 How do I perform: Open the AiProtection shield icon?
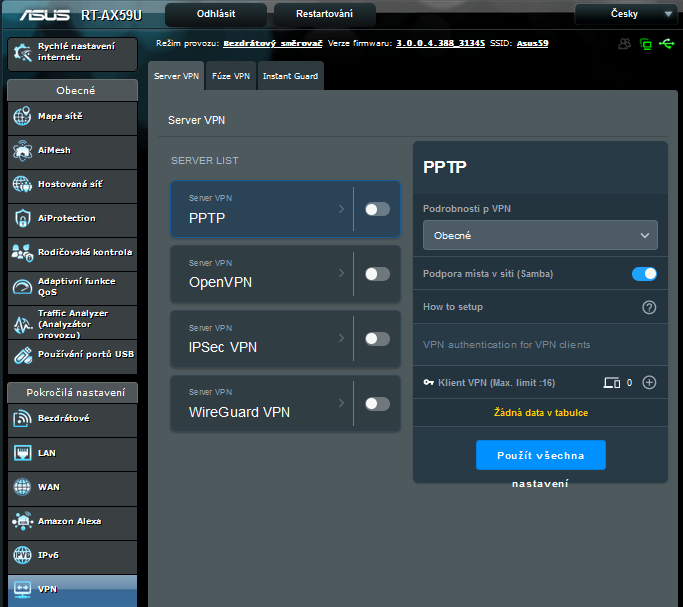point(22,219)
